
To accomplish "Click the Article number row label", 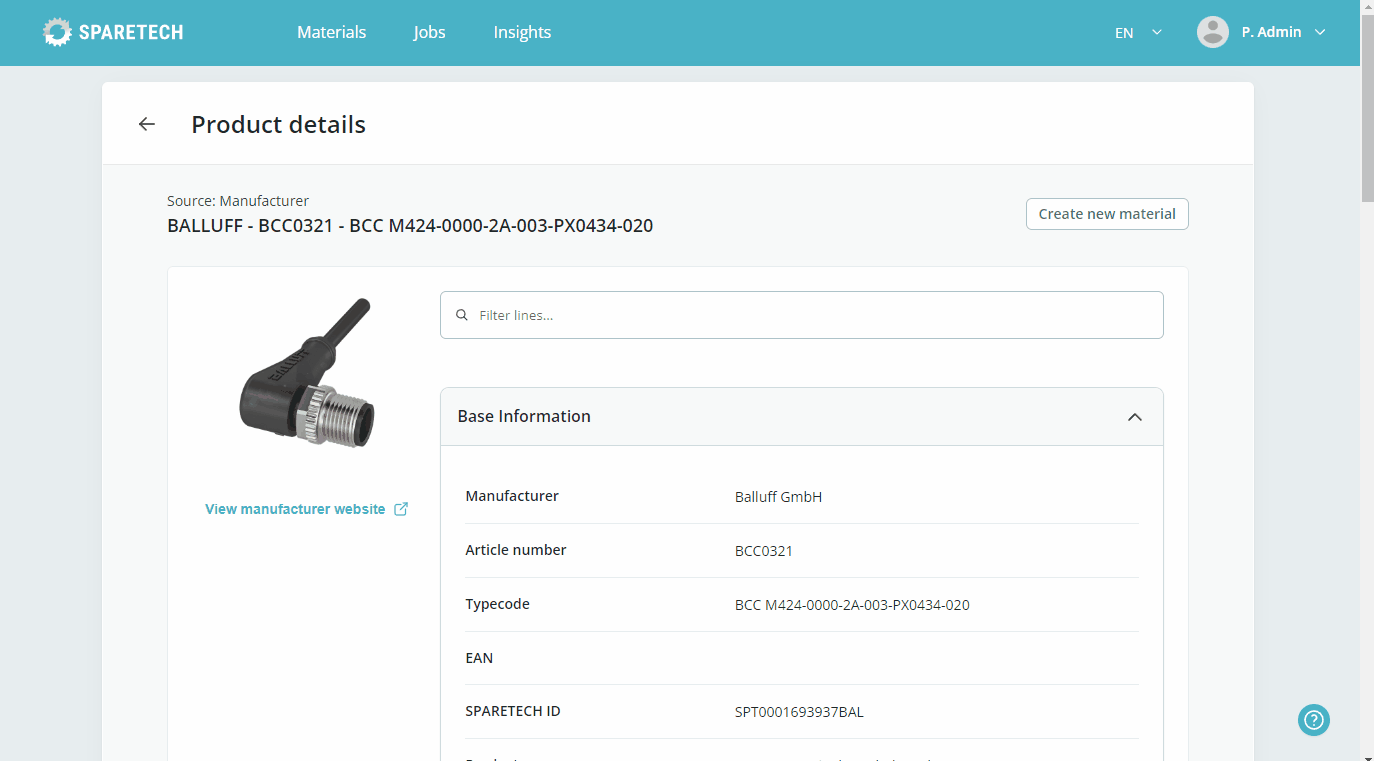I will 516,550.
